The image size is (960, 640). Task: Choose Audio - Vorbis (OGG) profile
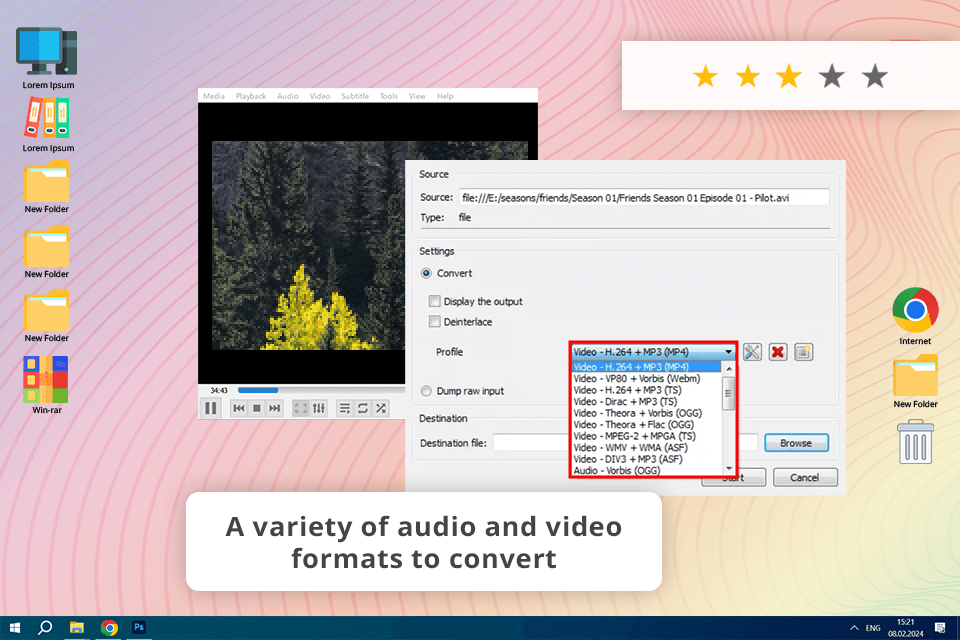pos(646,470)
